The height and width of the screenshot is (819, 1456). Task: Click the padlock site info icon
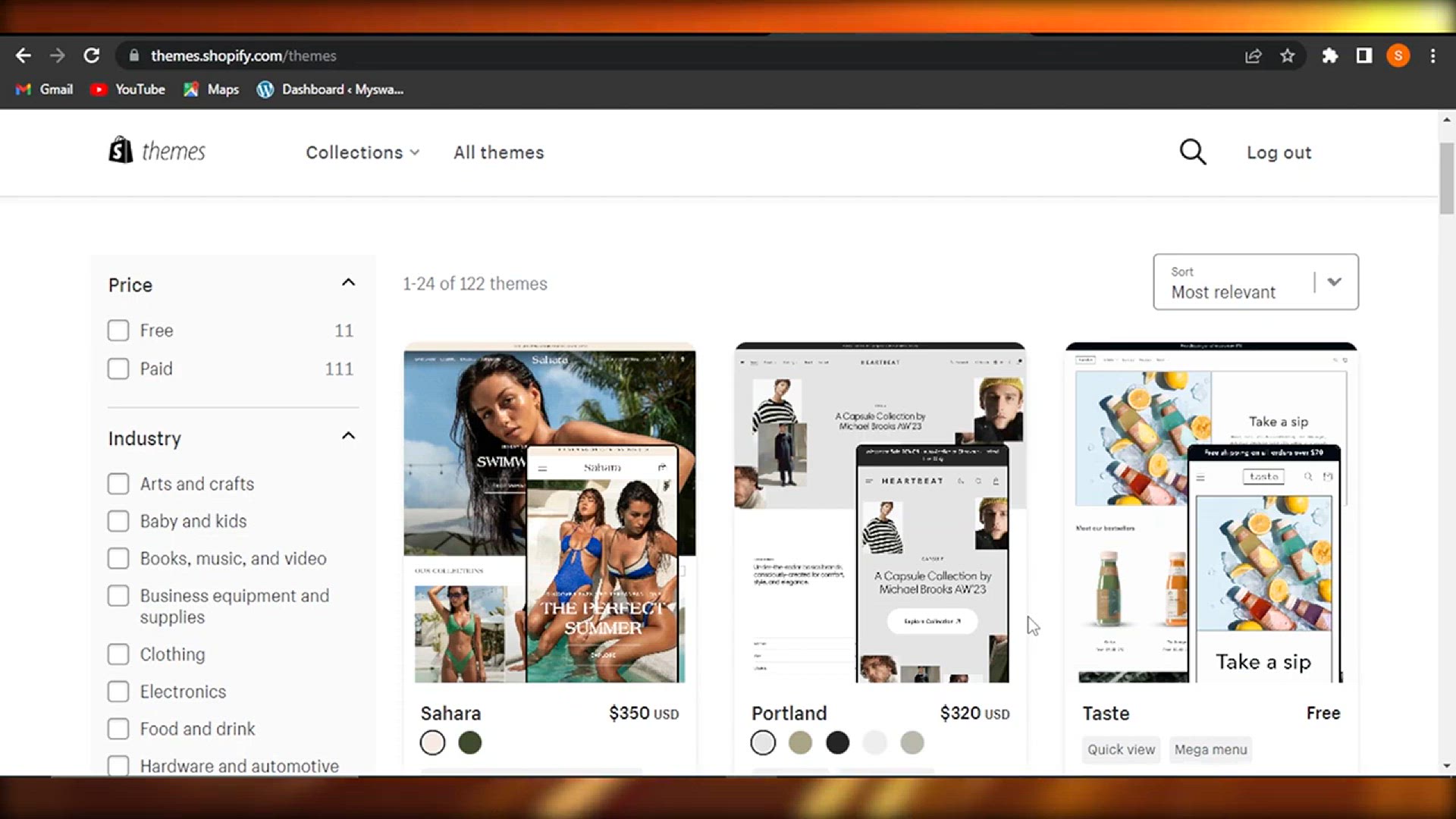134,55
